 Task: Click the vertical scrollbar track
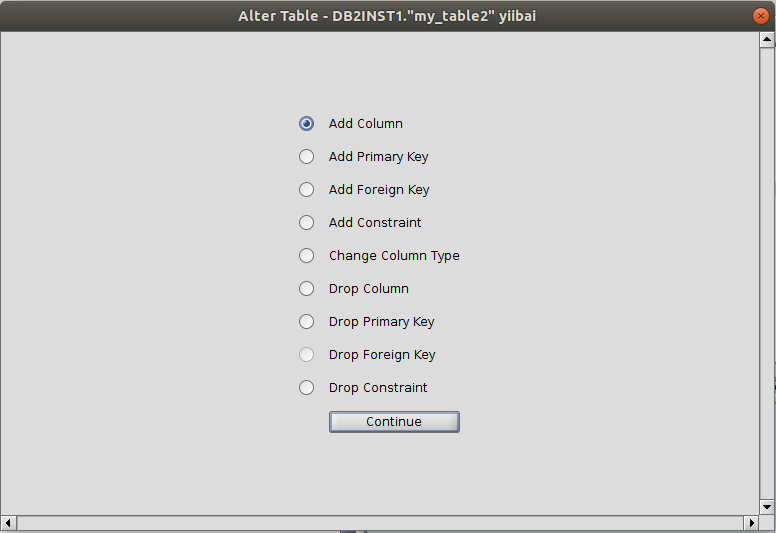point(767,270)
